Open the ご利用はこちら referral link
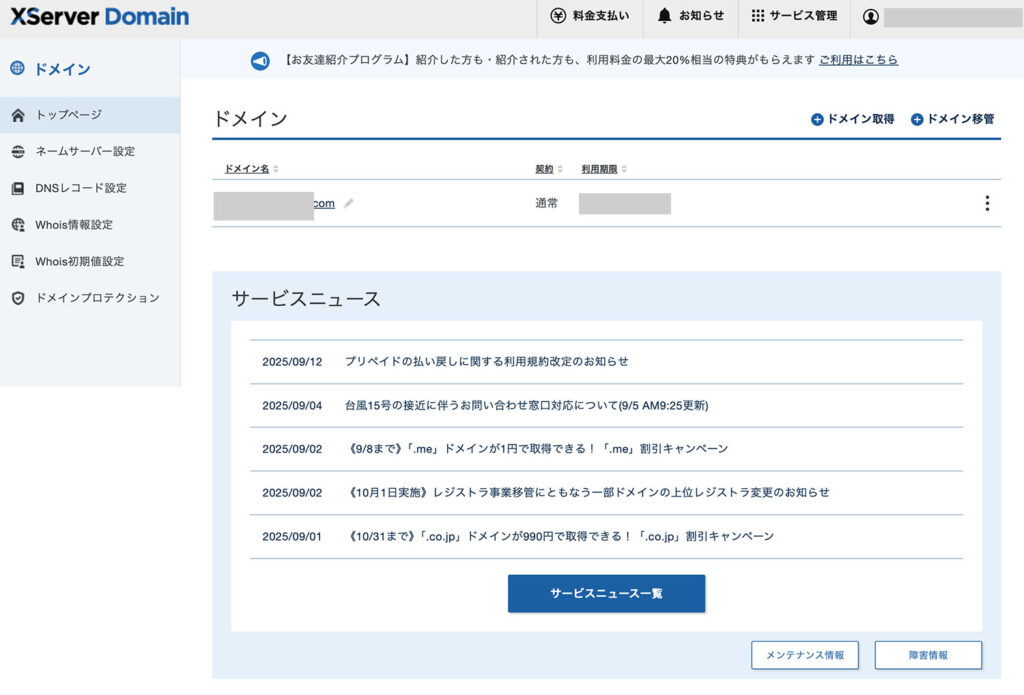Screen dimensions: 1024x695 [x=858, y=60]
